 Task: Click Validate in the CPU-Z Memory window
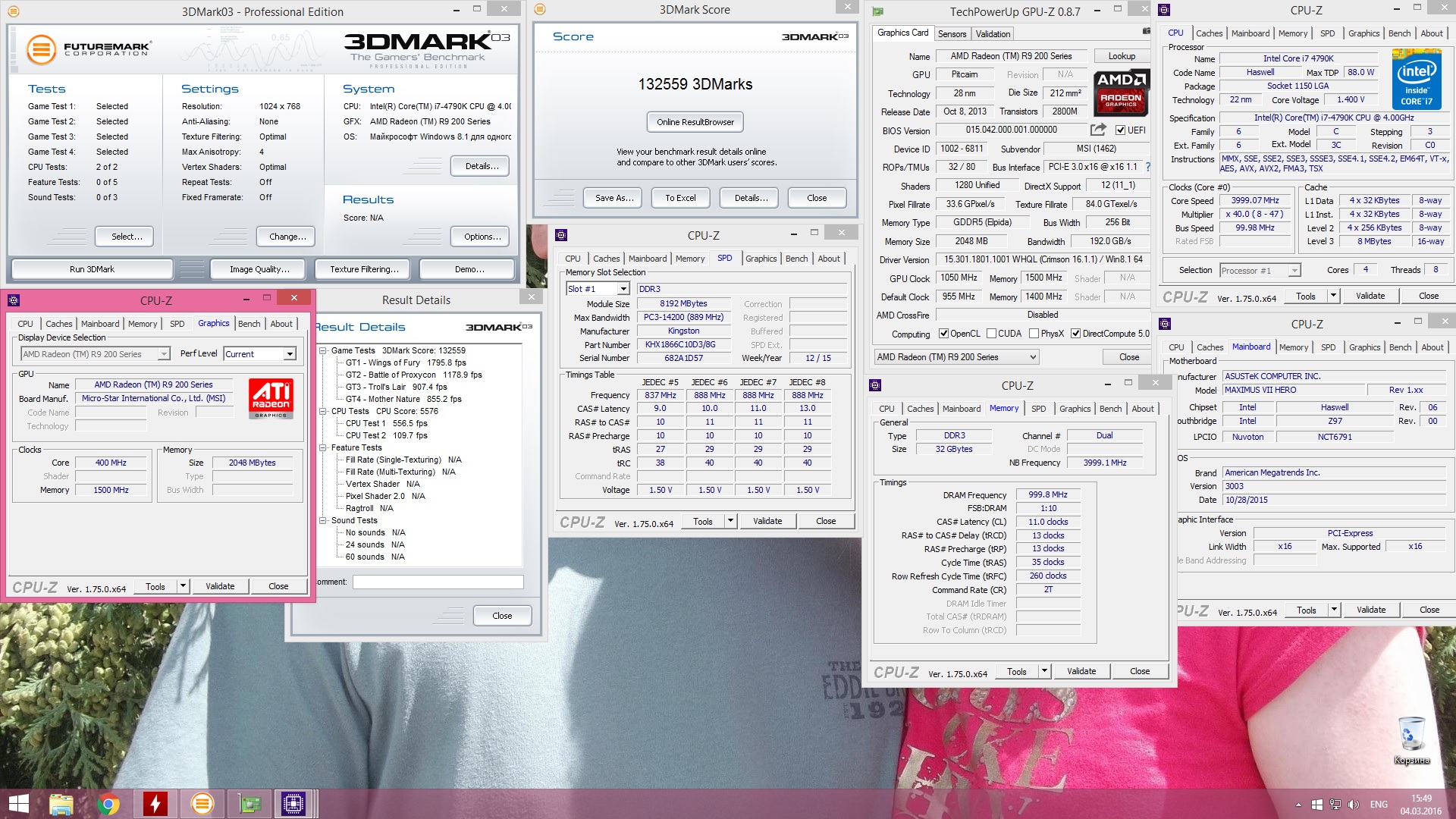[x=1081, y=671]
